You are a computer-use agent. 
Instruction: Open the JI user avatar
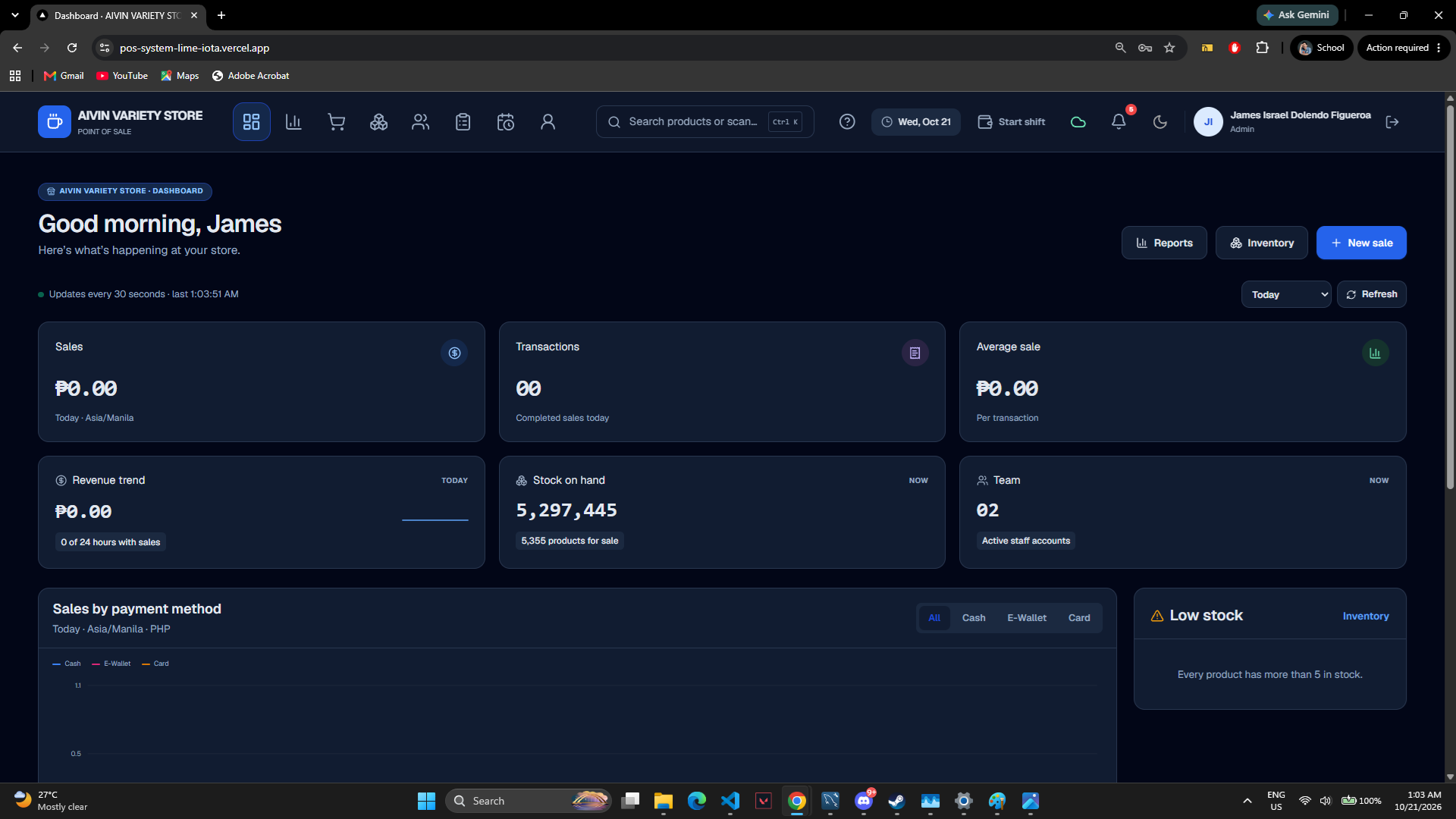click(x=1208, y=121)
